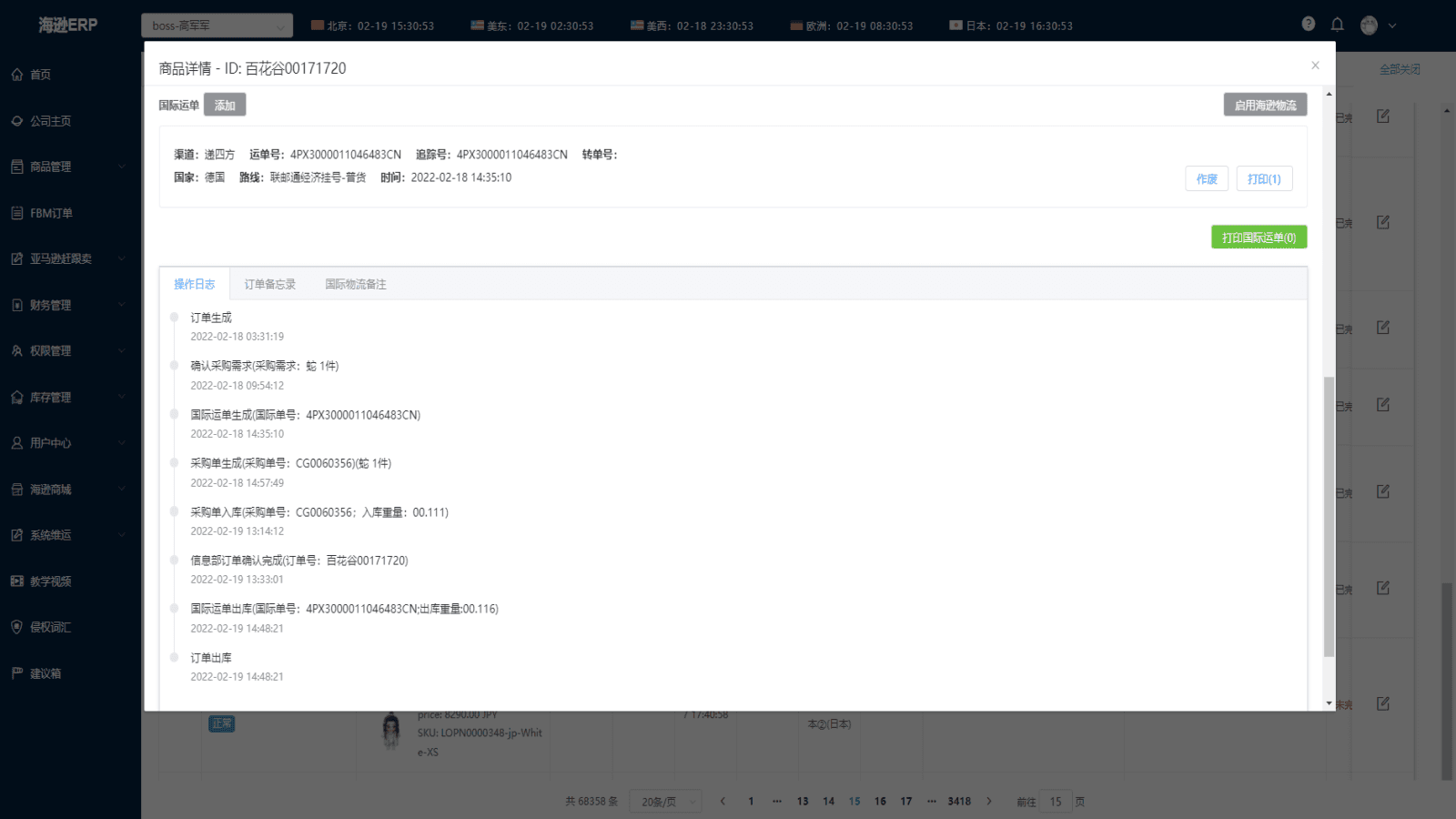Click the green 打印国际运单(0) button

1259,238
